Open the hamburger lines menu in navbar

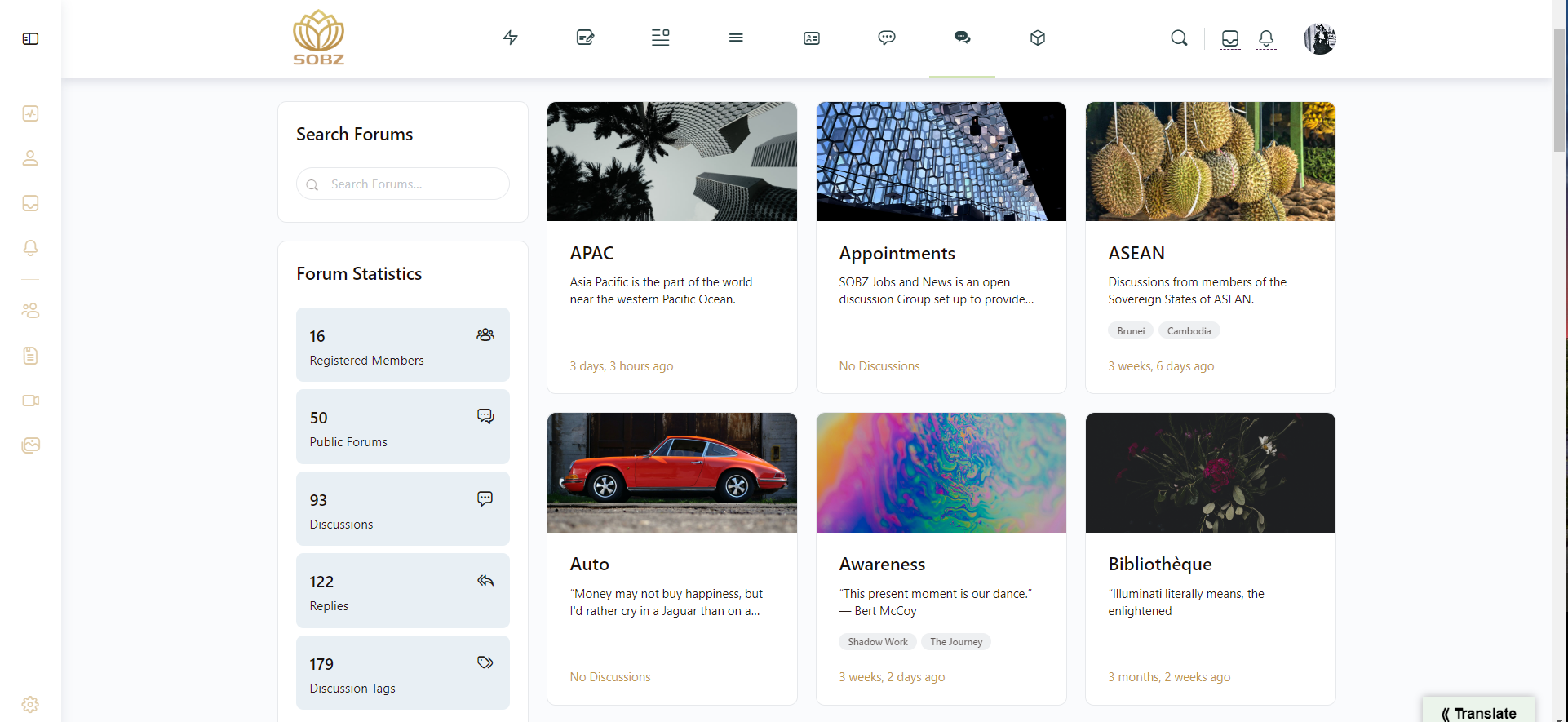click(735, 38)
